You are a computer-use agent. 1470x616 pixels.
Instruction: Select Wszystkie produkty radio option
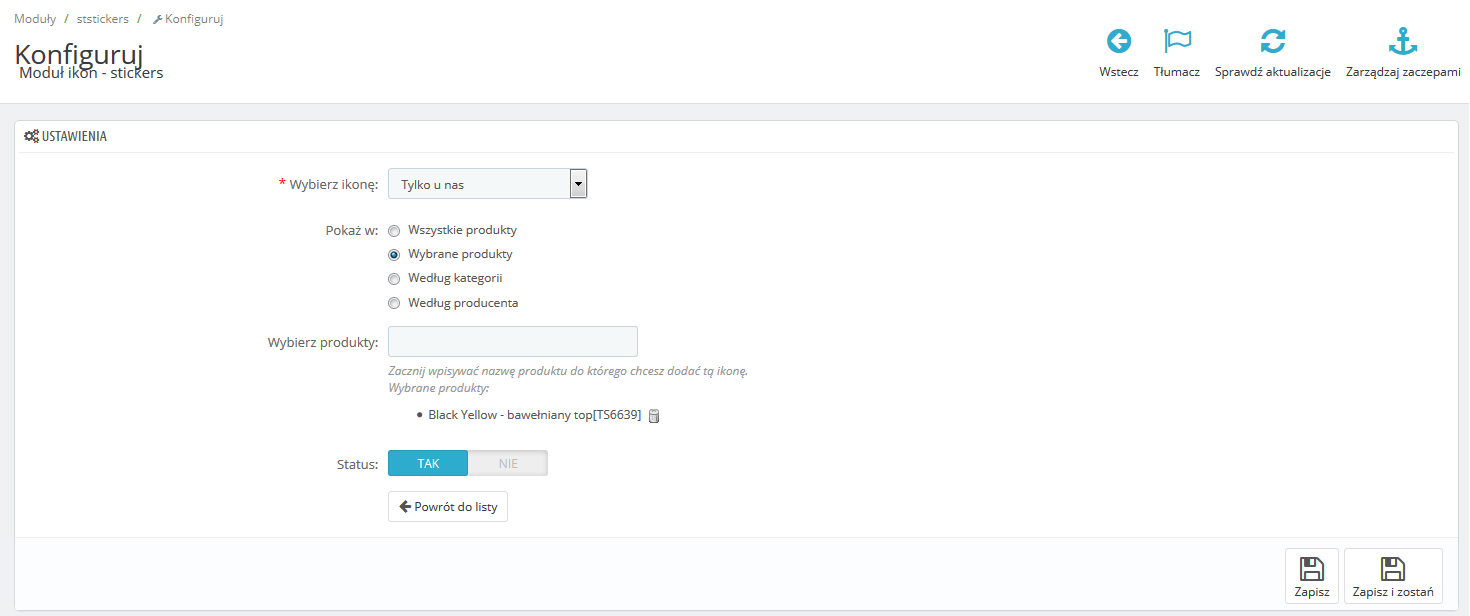tap(394, 231)
